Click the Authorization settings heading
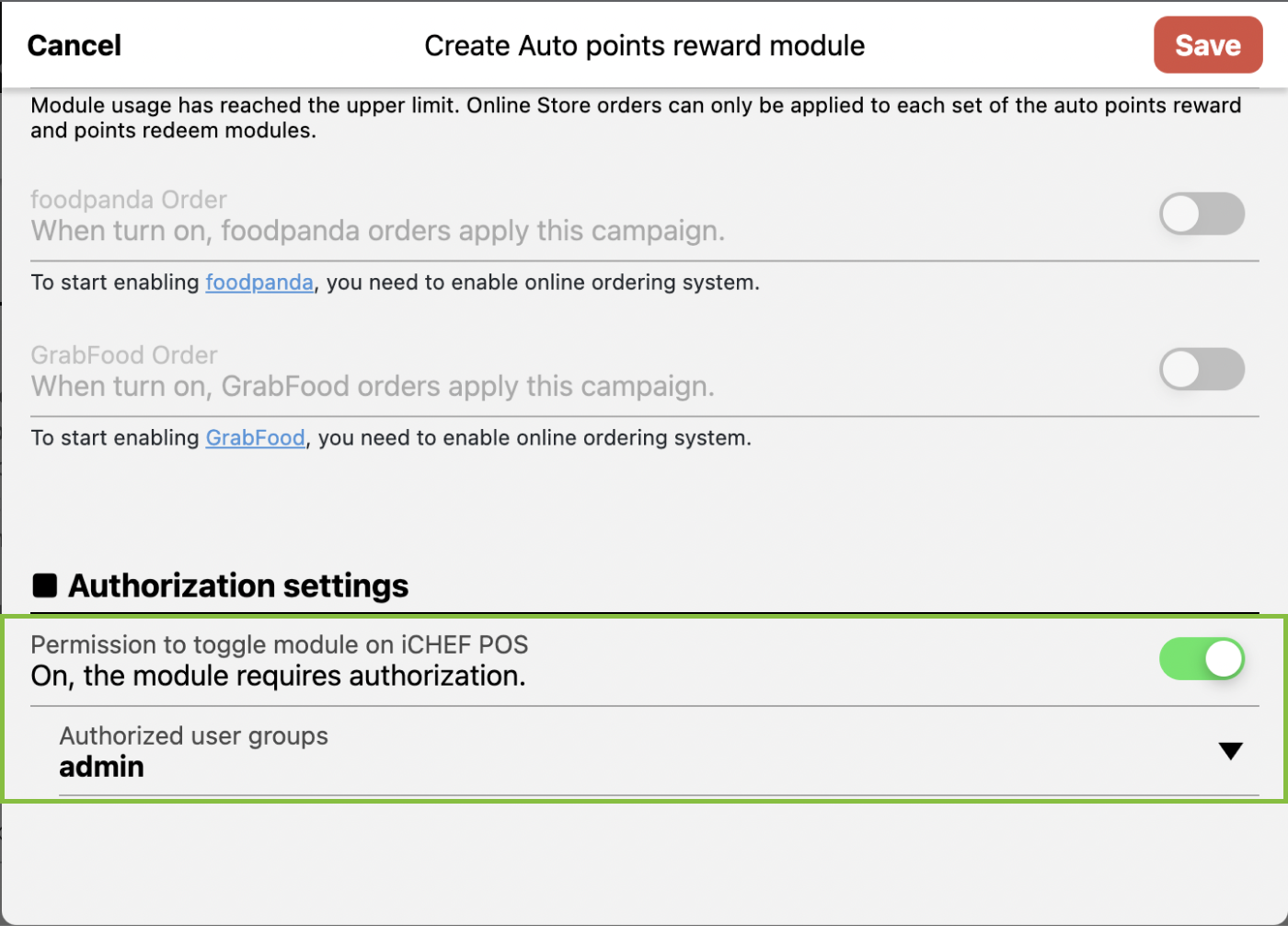 (x=238, y=585)
